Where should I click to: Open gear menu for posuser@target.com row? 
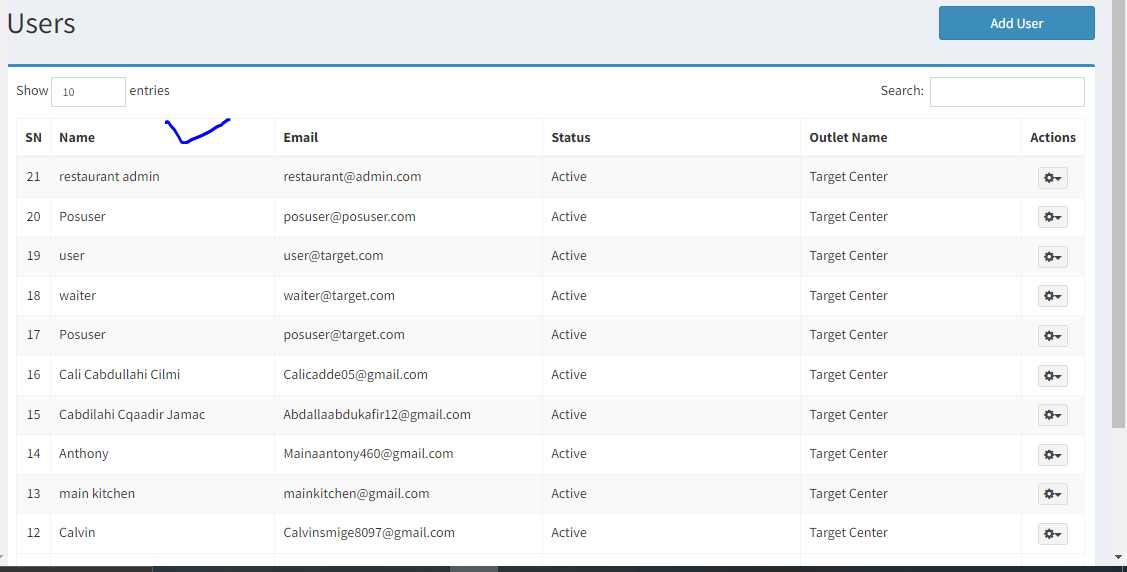(x=1052, y=336)
